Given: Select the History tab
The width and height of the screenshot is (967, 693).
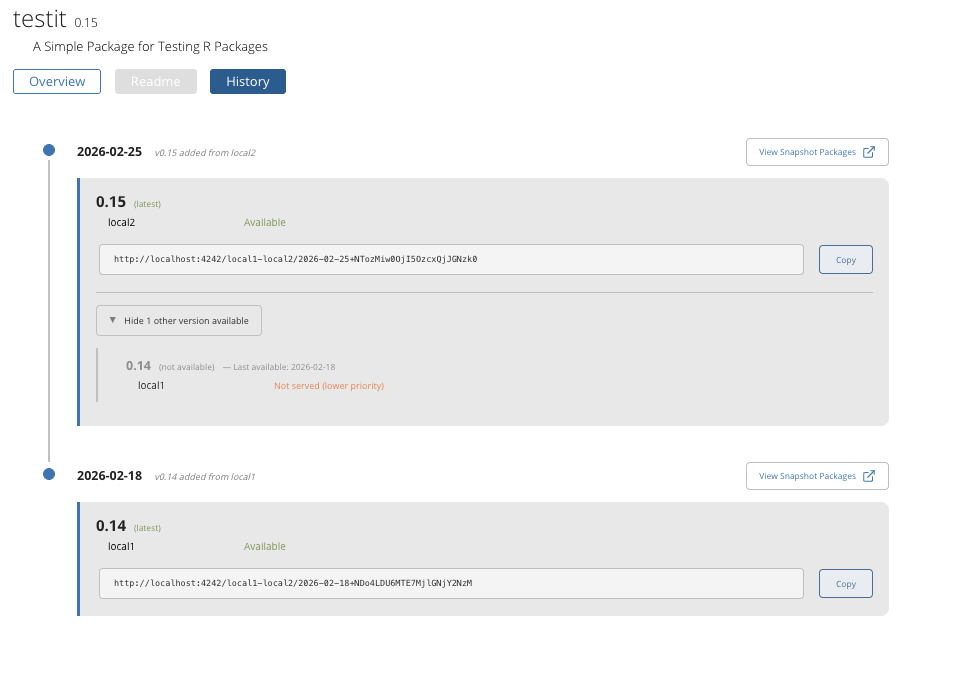Looking at the screenshot, I should point(247,82).
